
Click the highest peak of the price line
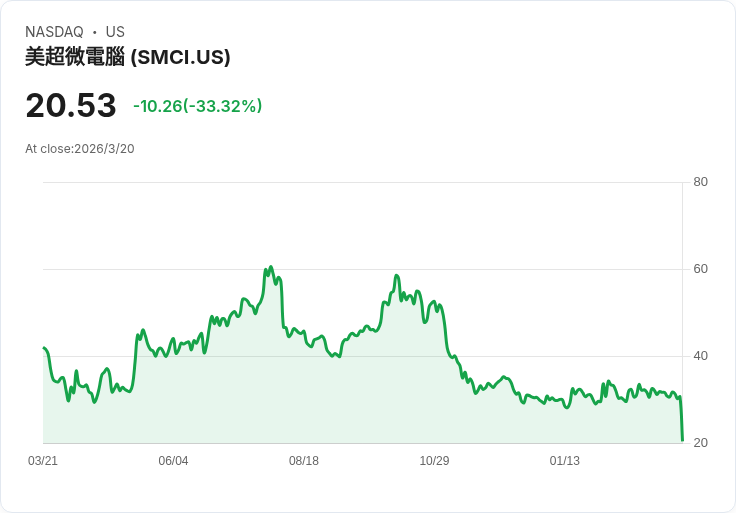tap(270, 267)
